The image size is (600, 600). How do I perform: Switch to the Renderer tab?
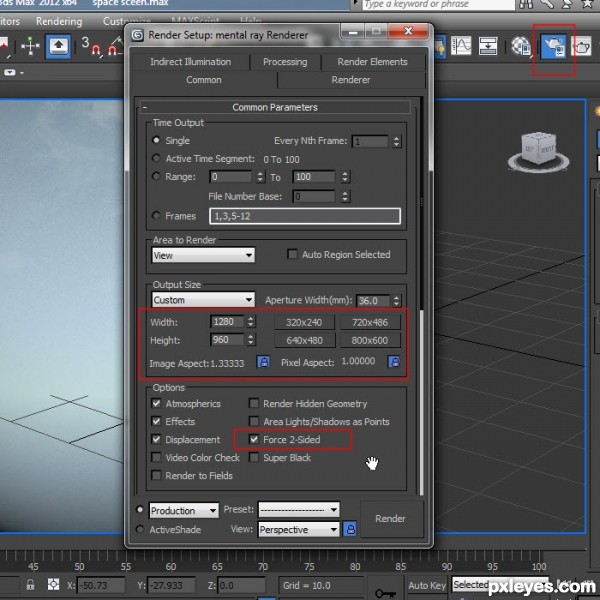[x=351, y=80]
